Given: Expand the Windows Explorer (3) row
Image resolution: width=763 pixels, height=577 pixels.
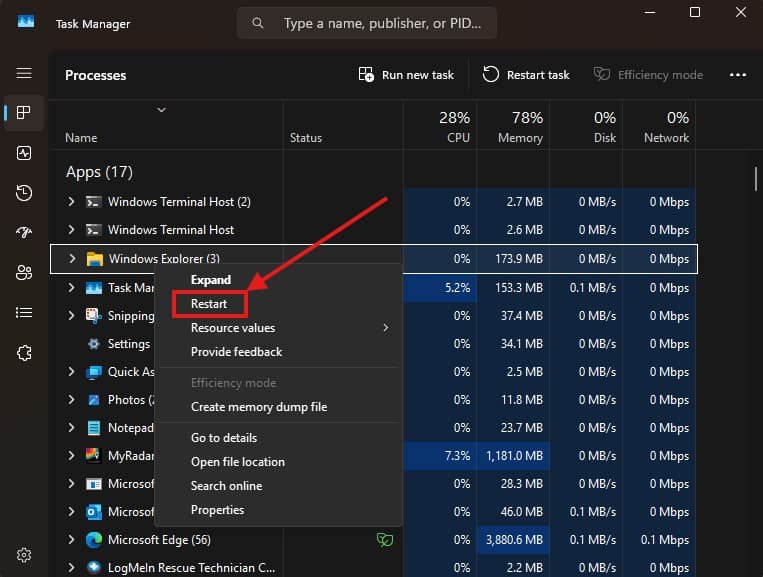Looking at the screenshot, I should click(x=72, y=258).
